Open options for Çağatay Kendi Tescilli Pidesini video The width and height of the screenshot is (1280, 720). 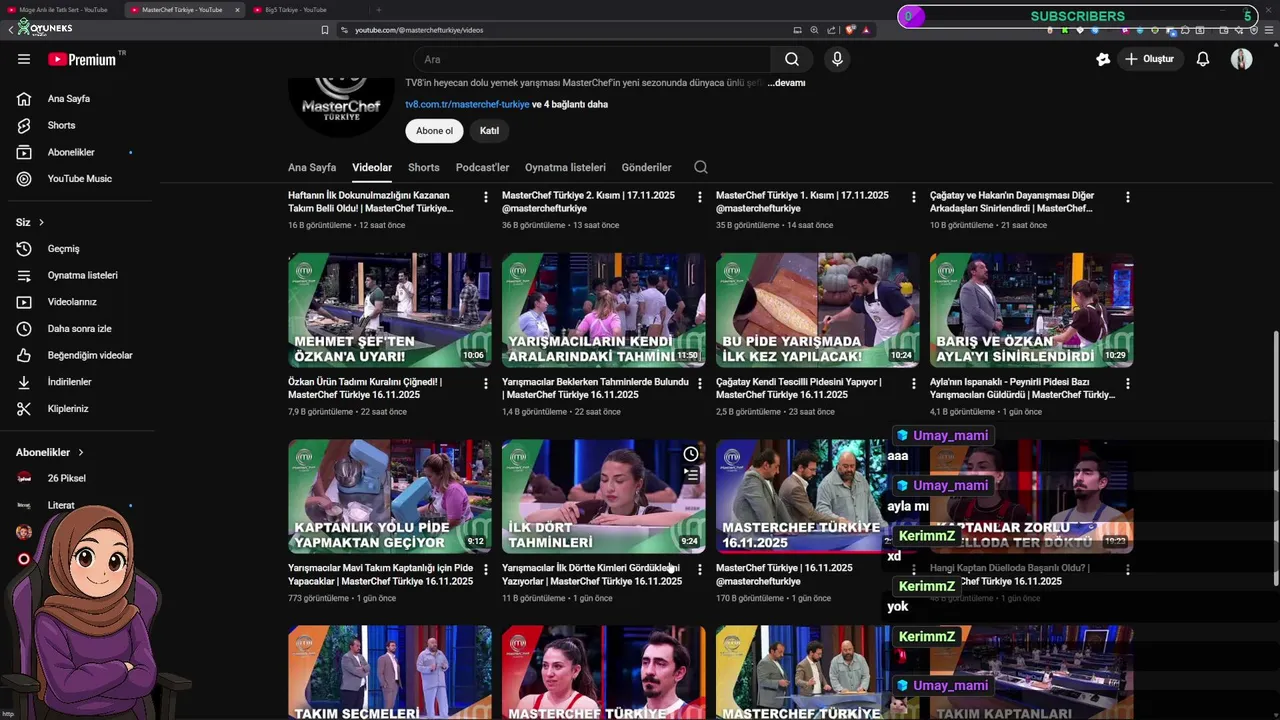click(x=914, y=383)
